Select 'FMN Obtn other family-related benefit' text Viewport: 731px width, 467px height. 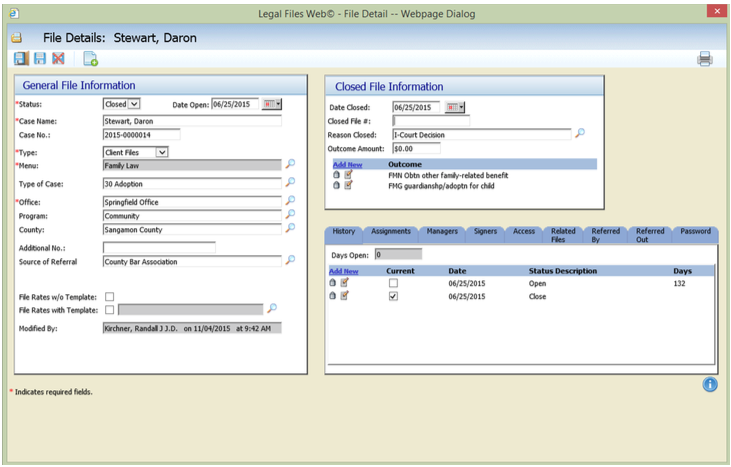tap(448, 175)
